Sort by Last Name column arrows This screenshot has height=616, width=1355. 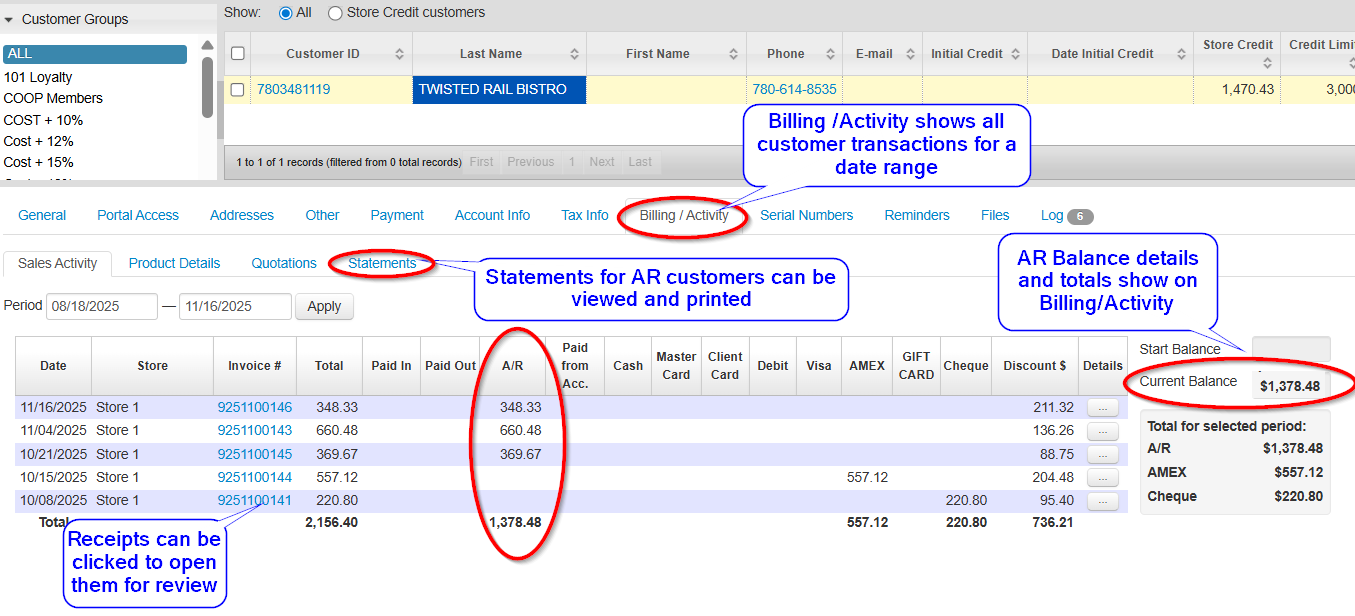tap(575, 54)
